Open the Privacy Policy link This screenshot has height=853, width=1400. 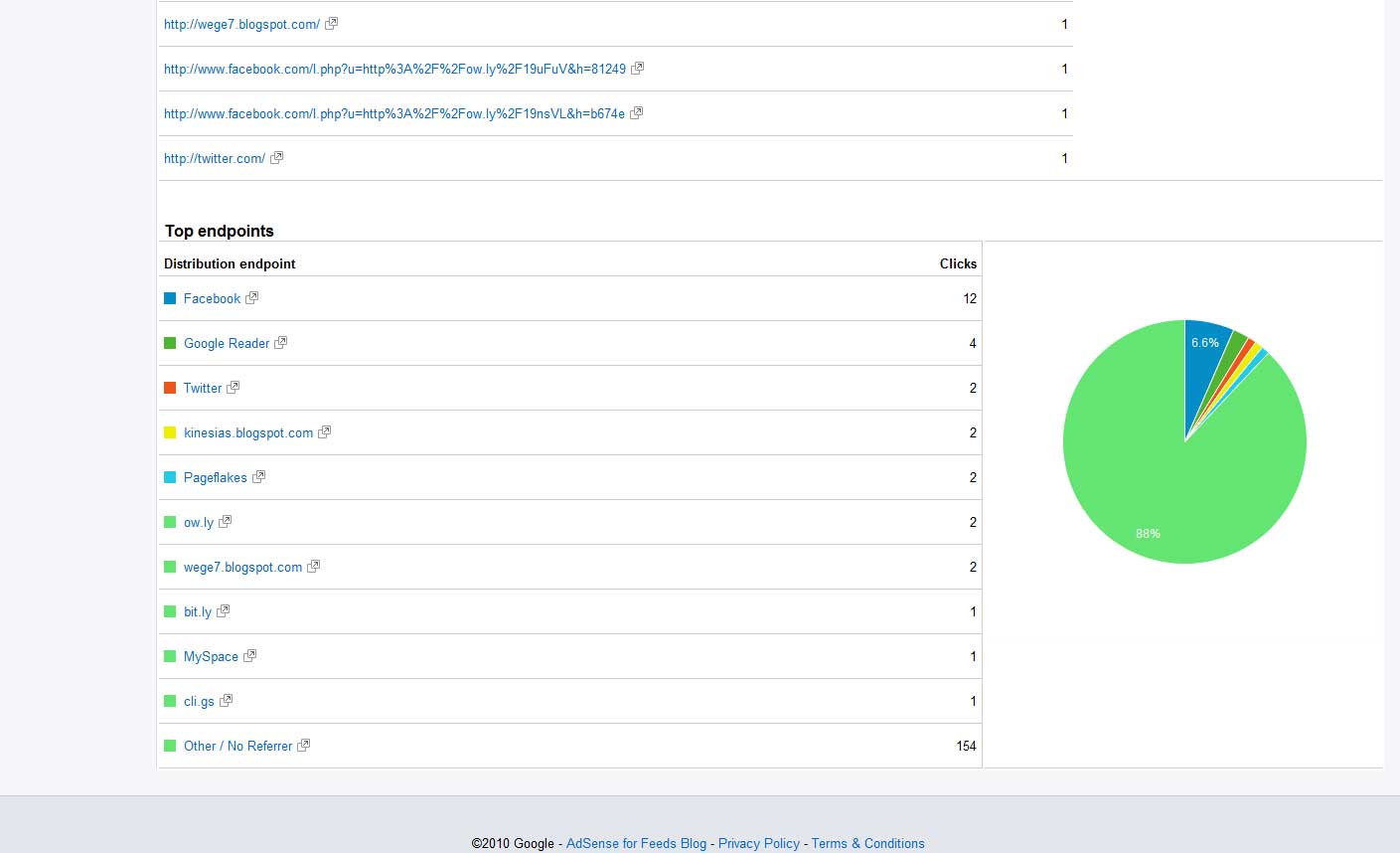tap(758, 843)
